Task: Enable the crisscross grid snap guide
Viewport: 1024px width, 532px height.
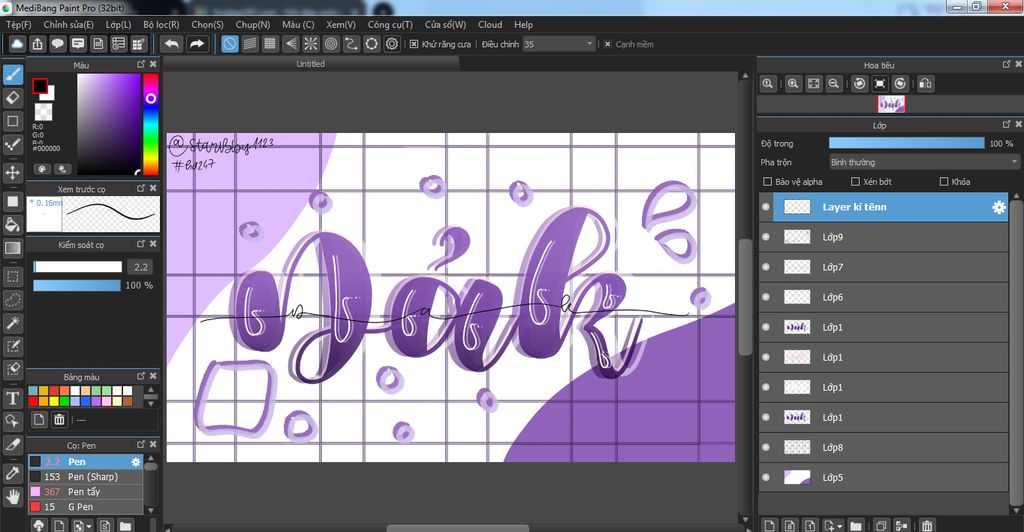Action: pyautogui.click(x=270, y=44)
